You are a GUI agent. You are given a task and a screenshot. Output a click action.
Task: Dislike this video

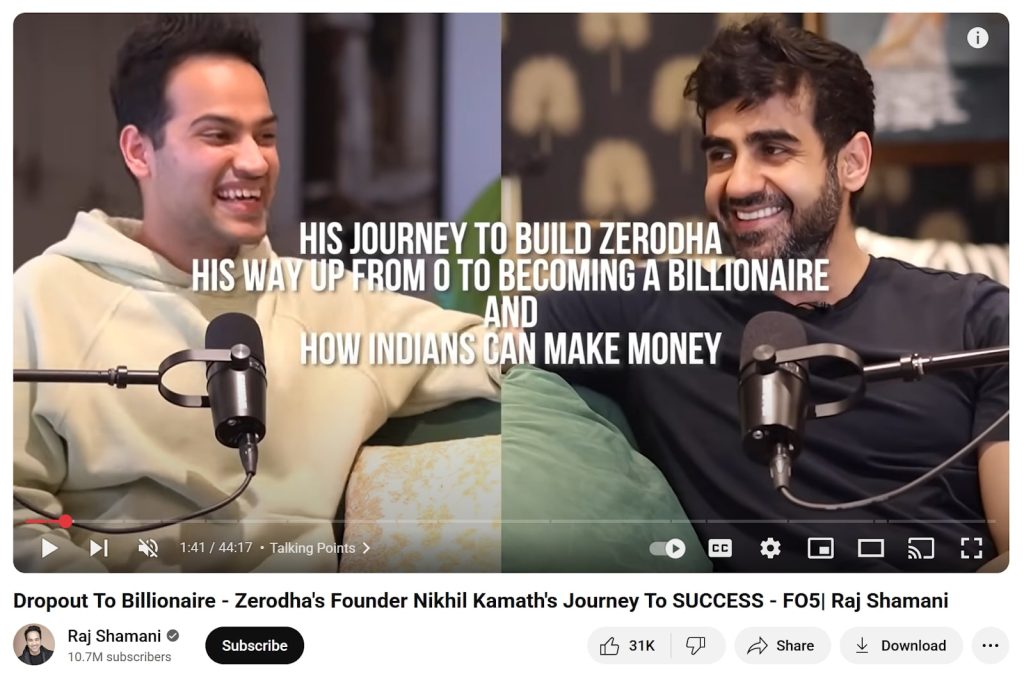click(696, 646)
